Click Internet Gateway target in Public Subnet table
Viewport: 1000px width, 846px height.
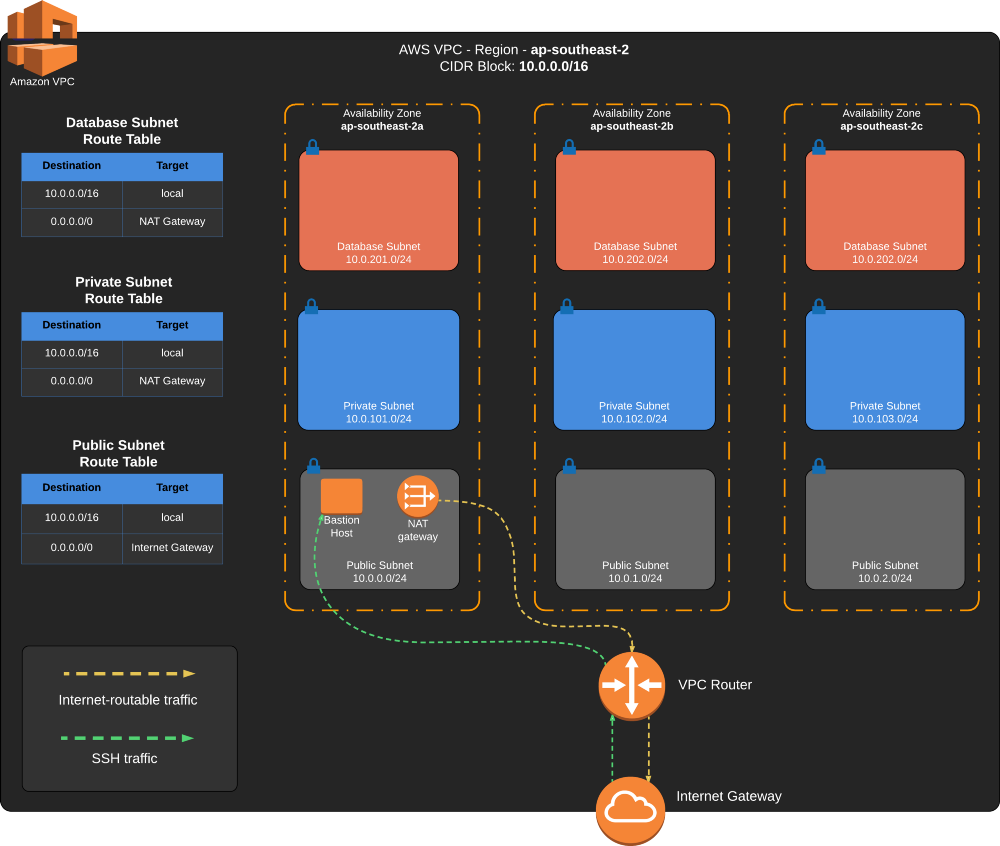pos(172,547)
